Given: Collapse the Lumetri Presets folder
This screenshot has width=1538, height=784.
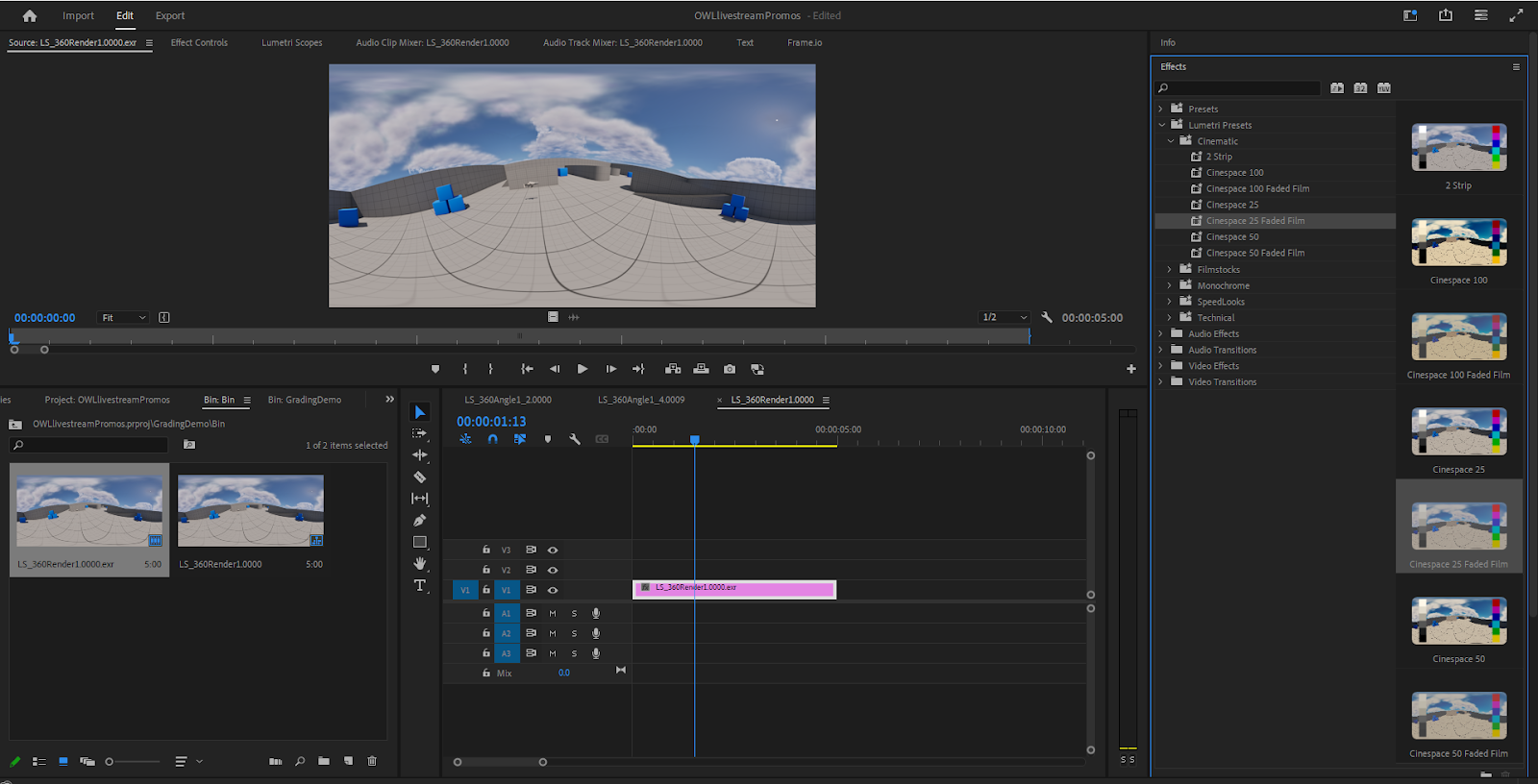Looking at the screenshot, I should coord(1161,125).
